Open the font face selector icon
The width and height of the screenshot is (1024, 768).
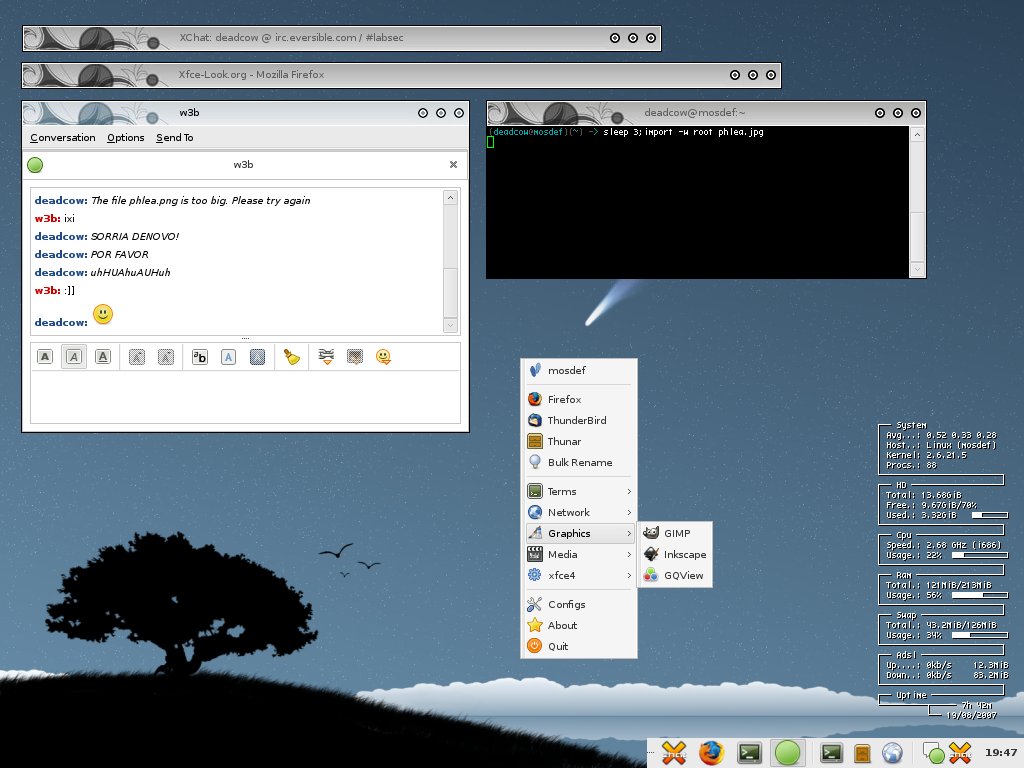[199, 357]
